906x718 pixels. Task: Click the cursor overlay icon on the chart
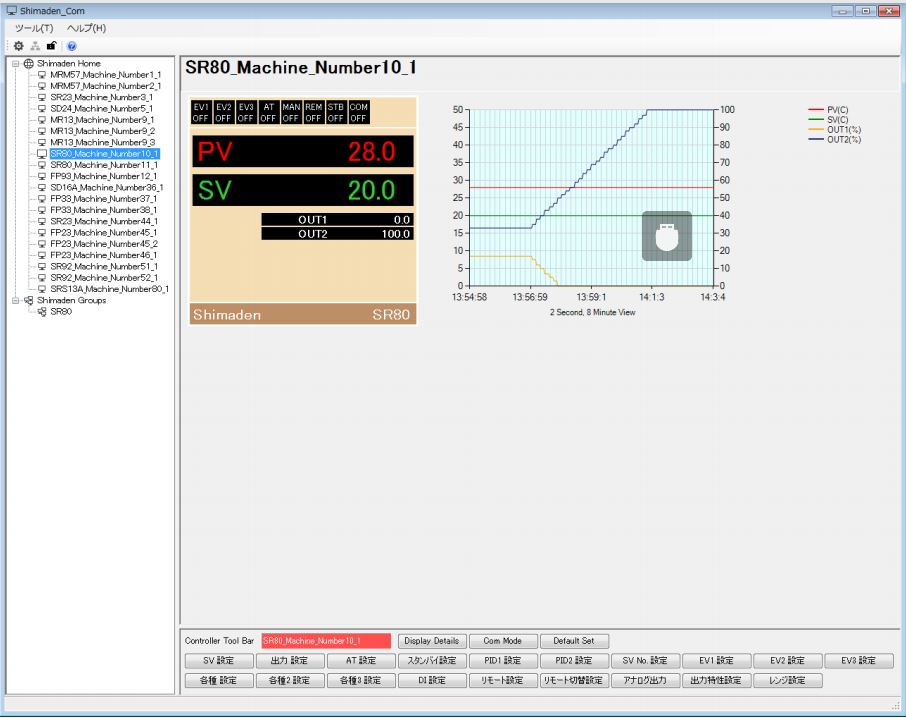click(x=666, y=236)
